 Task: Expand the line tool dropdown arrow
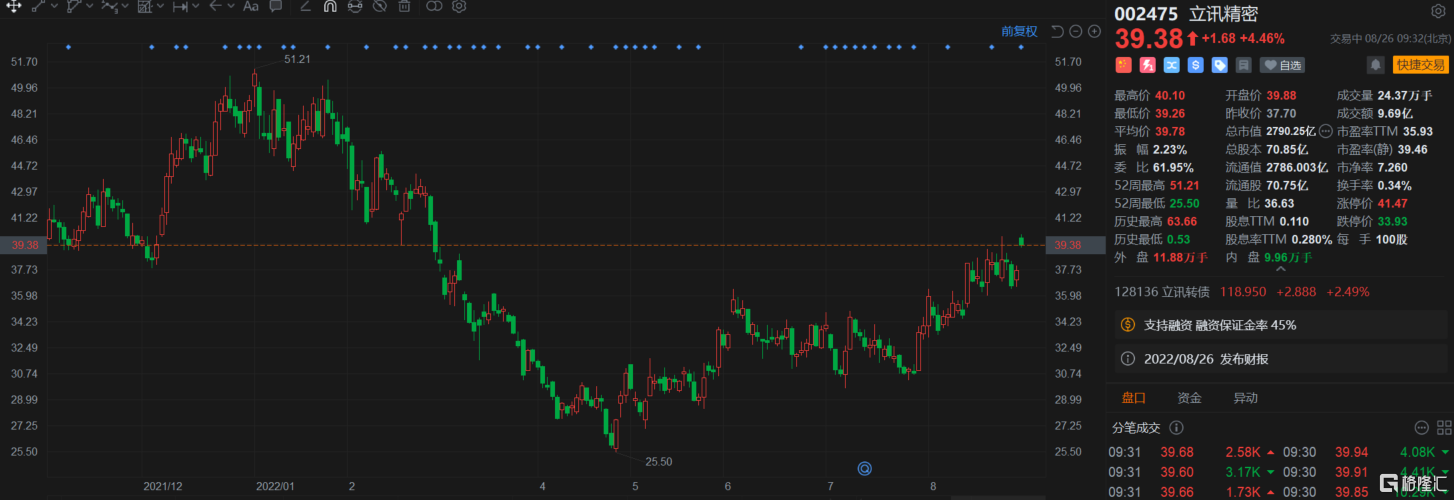pos(54,6)
